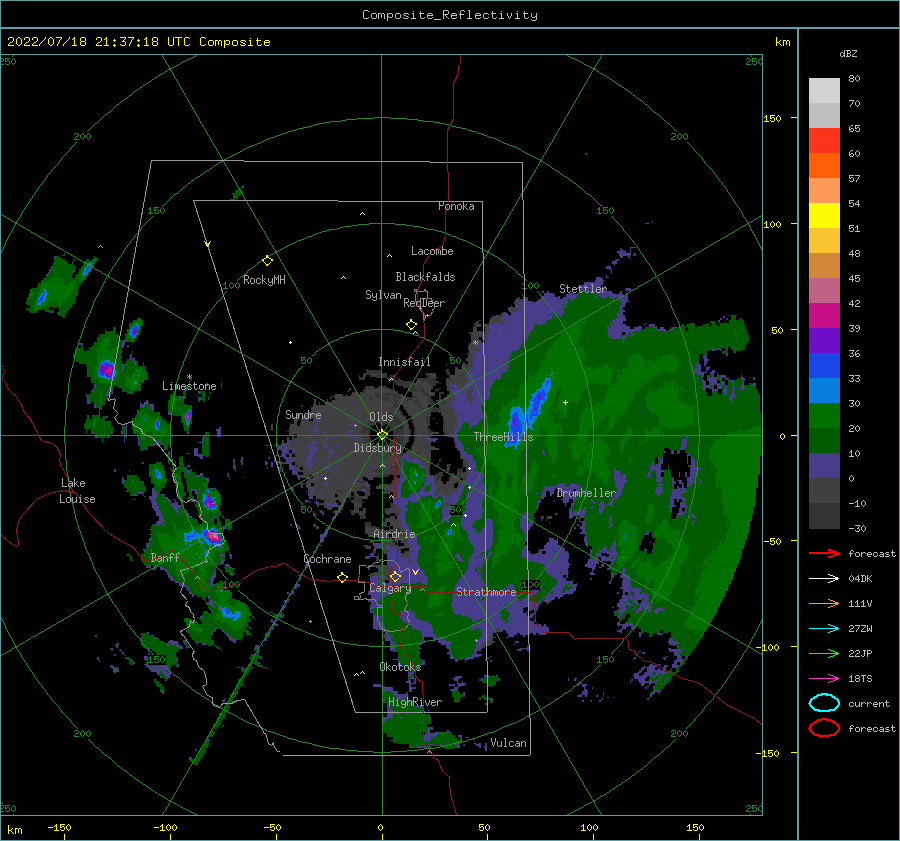
Task: Click the storm cell northwest of Limestone
Action: [106, 369]
